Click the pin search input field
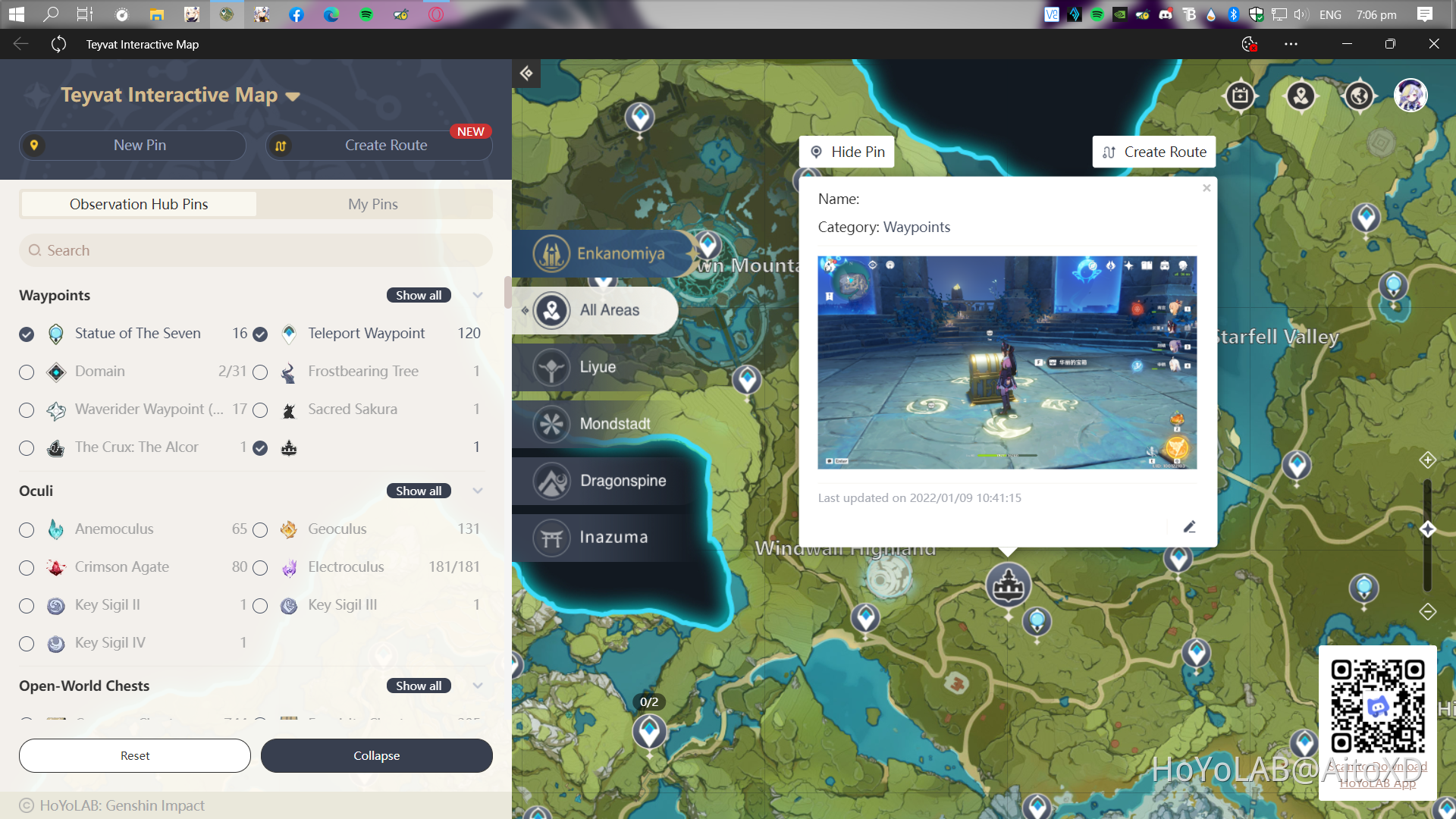Screen dimensions: 1456x819 [x=256, y=250]
